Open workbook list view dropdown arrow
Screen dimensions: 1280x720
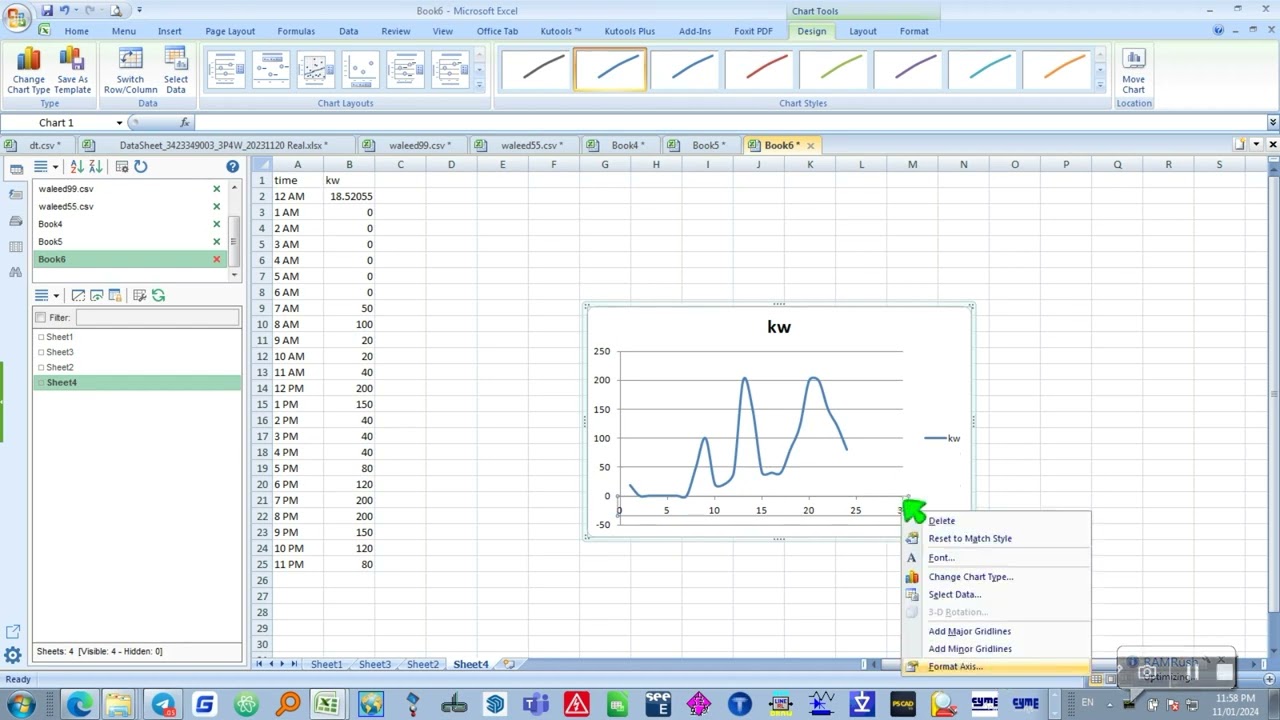(55, 167)
